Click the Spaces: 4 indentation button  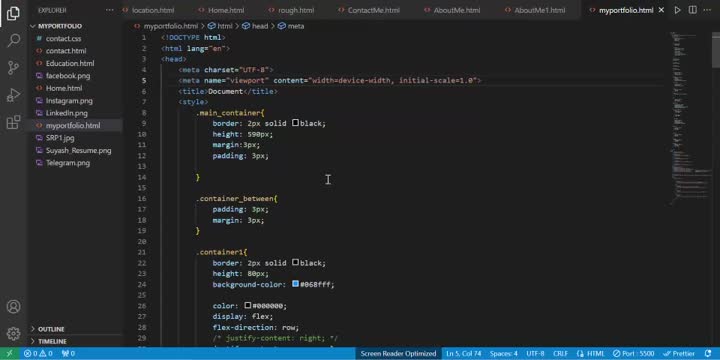pos(503,354)
